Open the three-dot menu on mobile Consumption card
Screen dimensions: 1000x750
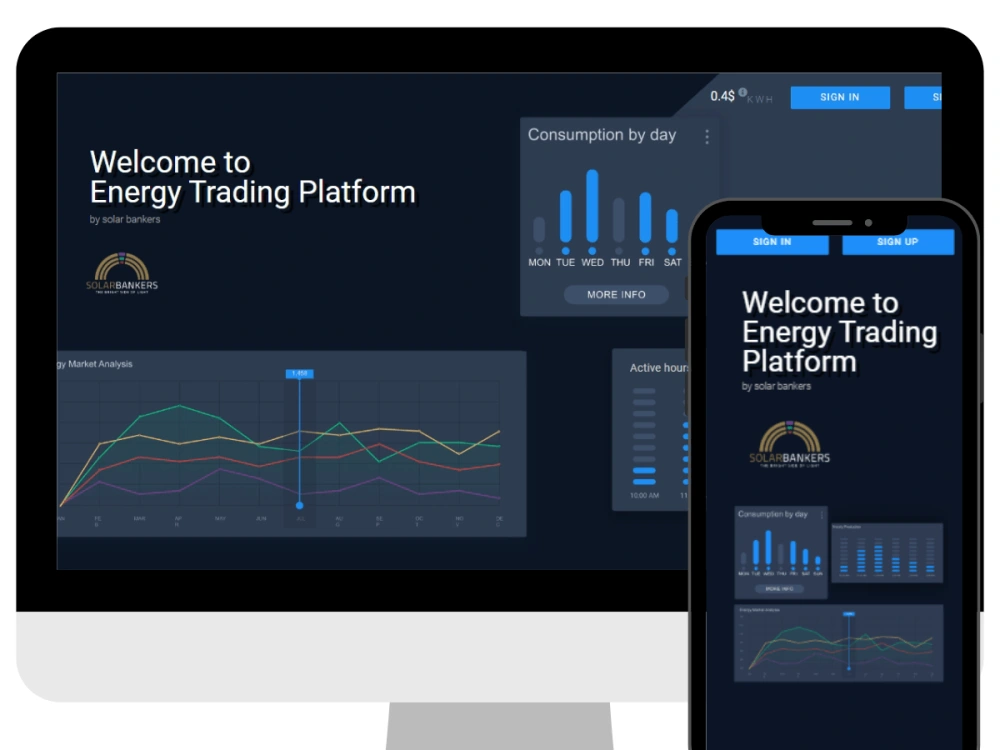(x=820, y=514)
